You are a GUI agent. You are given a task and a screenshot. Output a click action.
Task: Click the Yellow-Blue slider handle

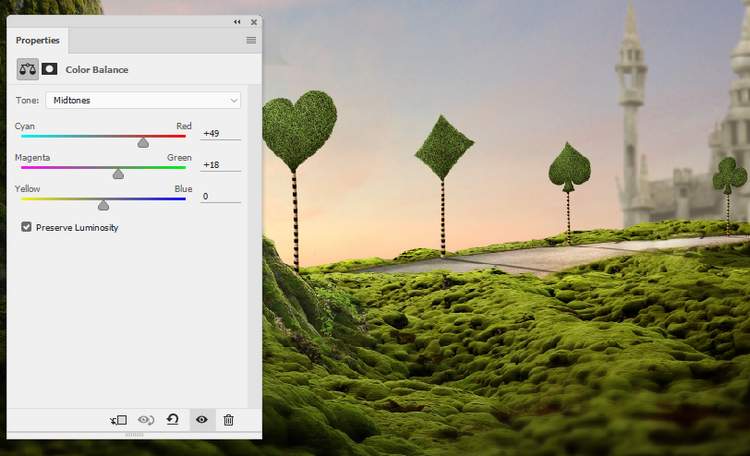103,205
